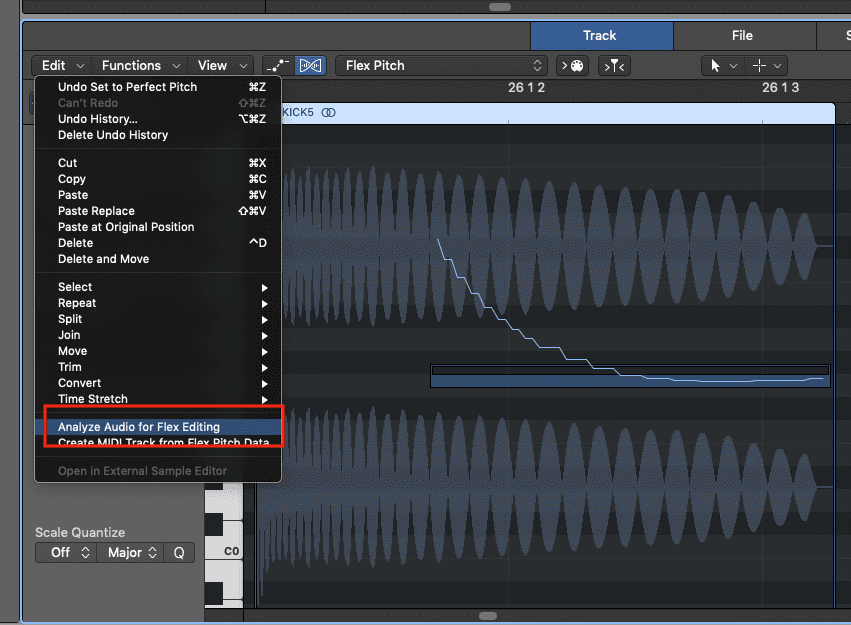Open the View menu
The image size is (851, 625).
pyautogui.click(x=221, y=66)
